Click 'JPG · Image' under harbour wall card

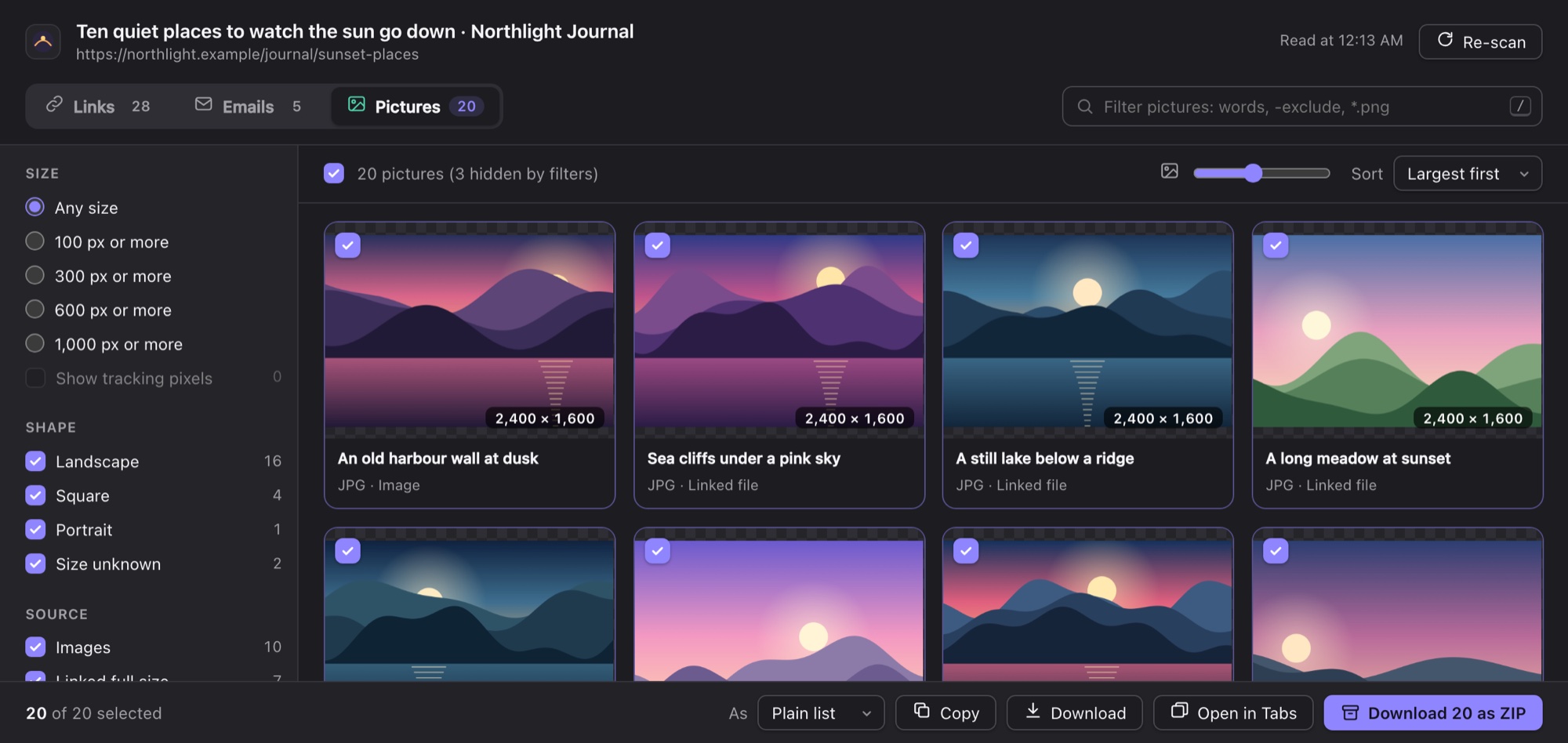coord(379,485)
